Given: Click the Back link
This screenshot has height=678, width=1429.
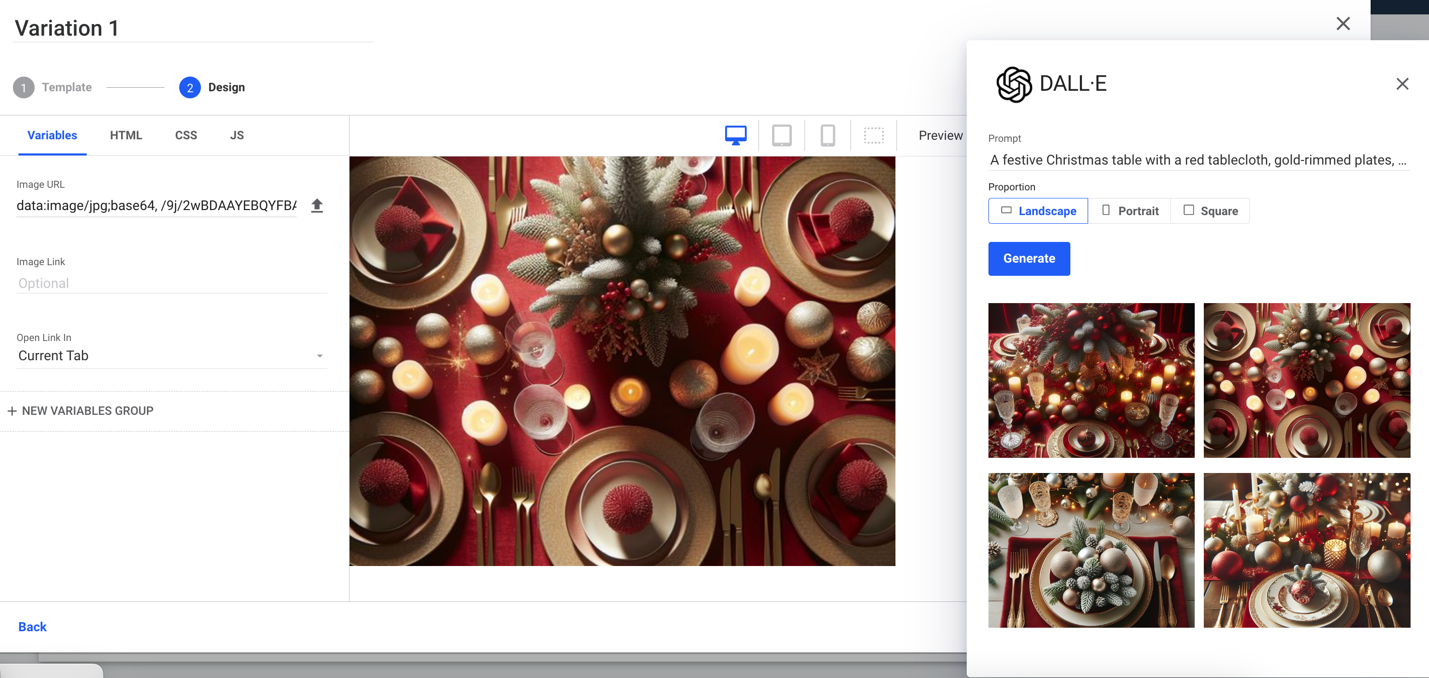Looking at the screenshot, I should [x=32, y=627].
